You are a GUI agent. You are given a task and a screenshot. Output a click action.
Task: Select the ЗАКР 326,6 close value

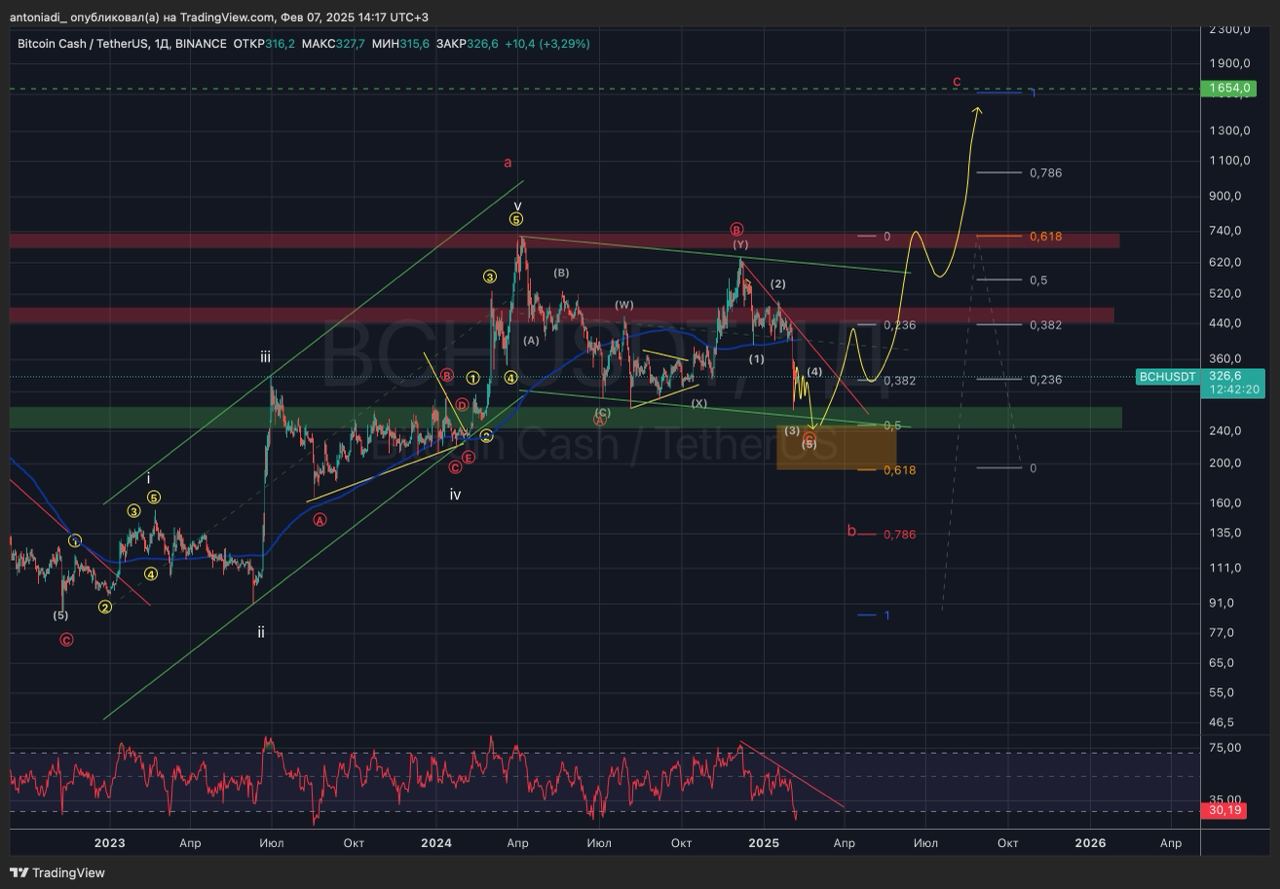click(x=467, y=44)
